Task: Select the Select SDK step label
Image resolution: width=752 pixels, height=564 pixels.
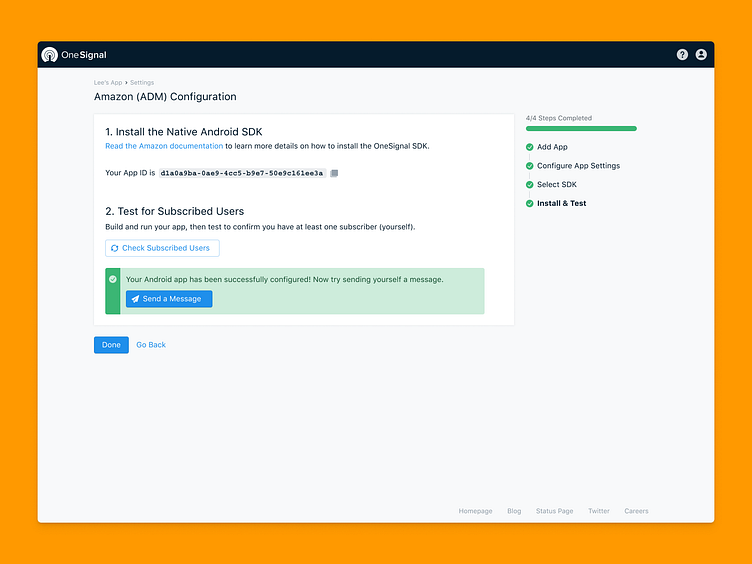Action: [x=557, y=185]
